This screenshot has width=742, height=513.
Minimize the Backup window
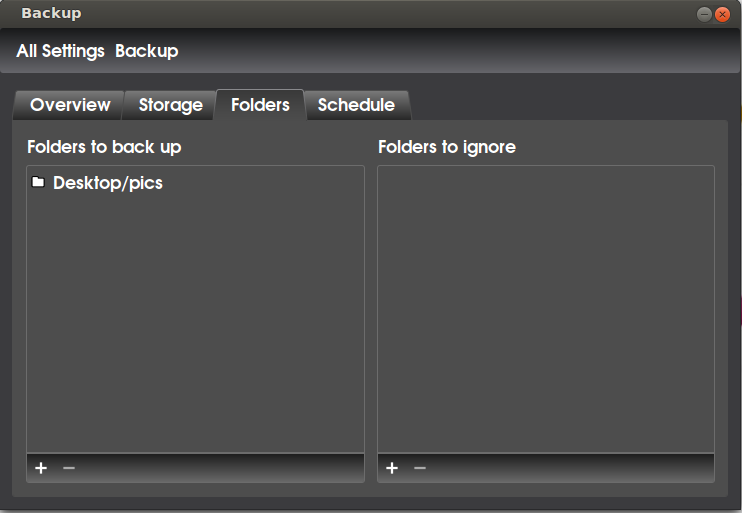coord(704,14)
